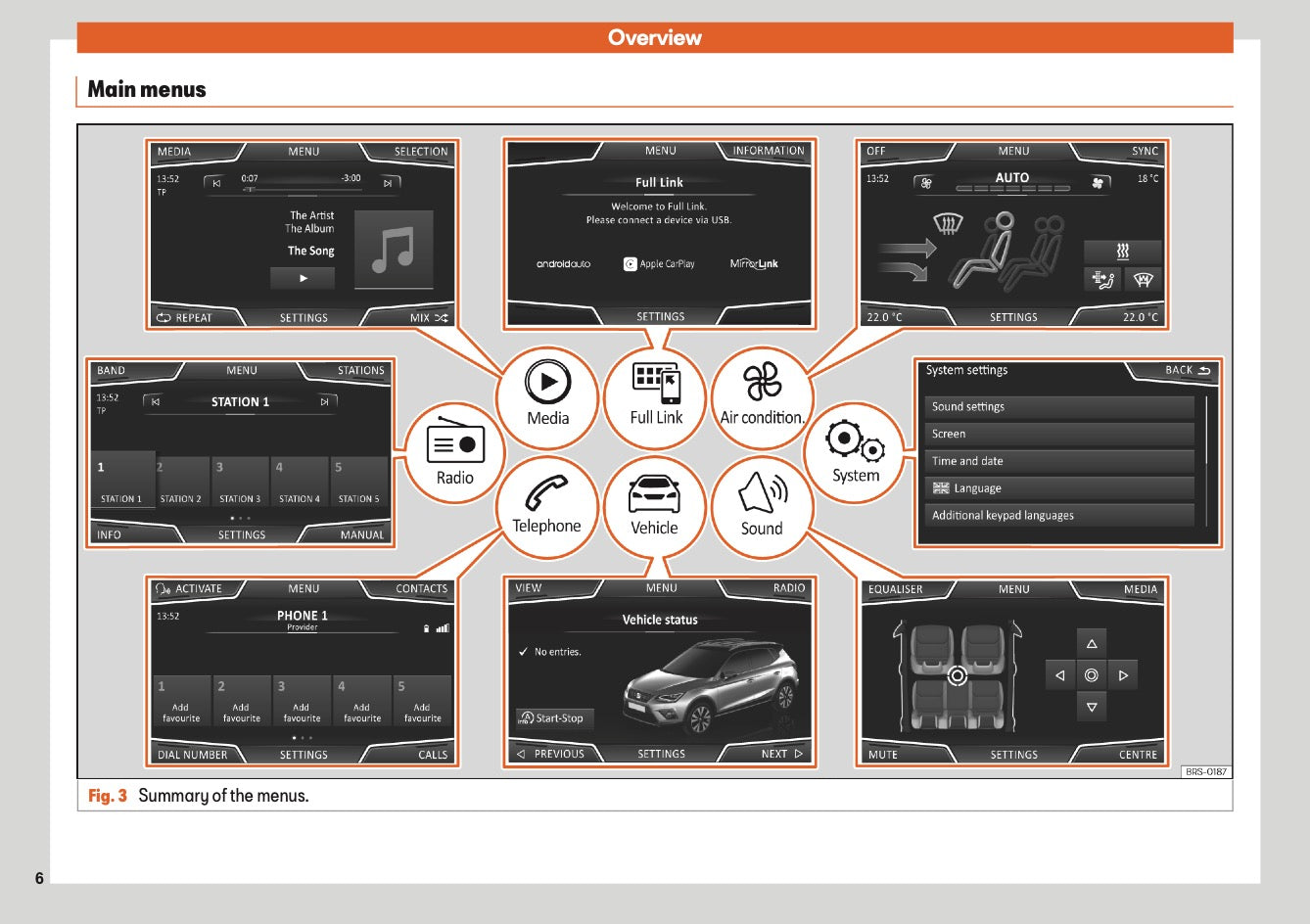Select the Vehicle car icon
1310x924 pixels.
654,494
